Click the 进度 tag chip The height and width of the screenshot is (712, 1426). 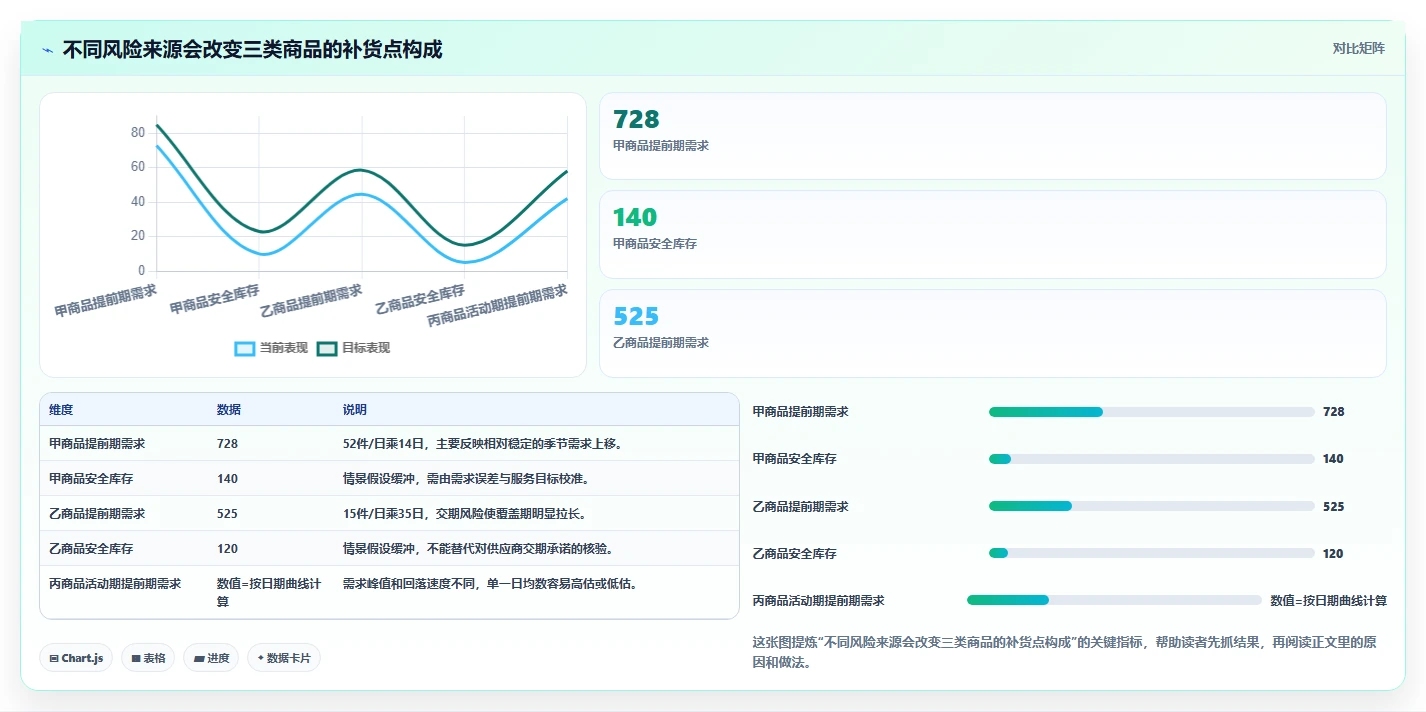[211, 658]
